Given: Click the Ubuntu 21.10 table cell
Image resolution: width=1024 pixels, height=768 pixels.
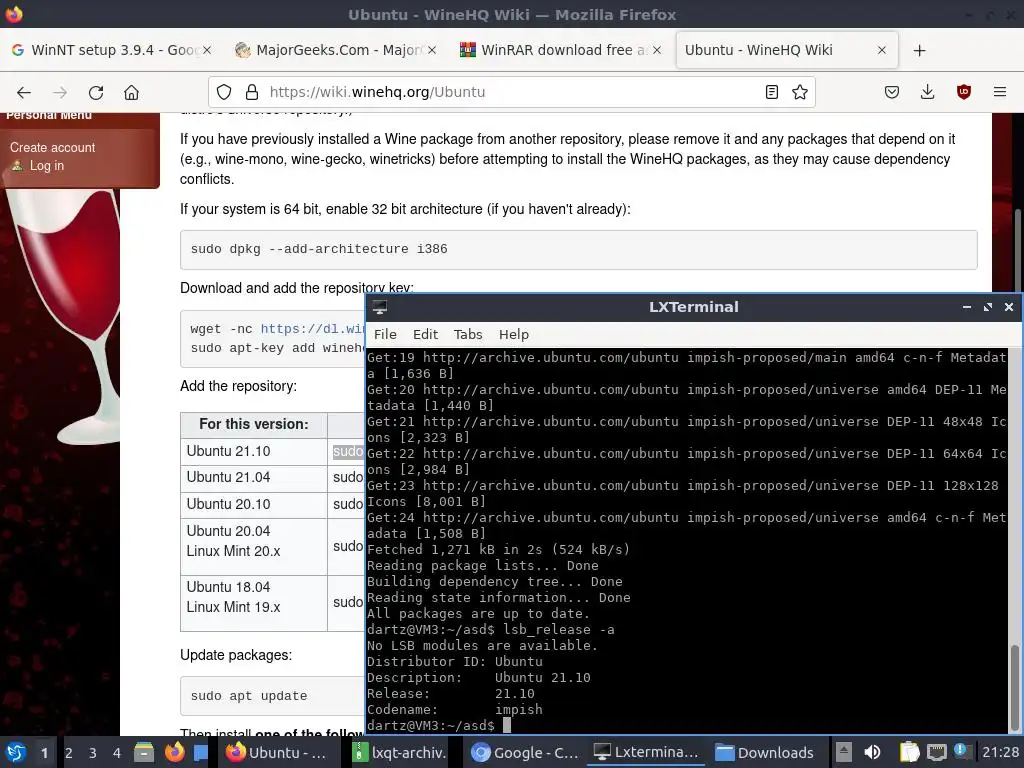Looking at the screenshot, I should click(253, 451).
